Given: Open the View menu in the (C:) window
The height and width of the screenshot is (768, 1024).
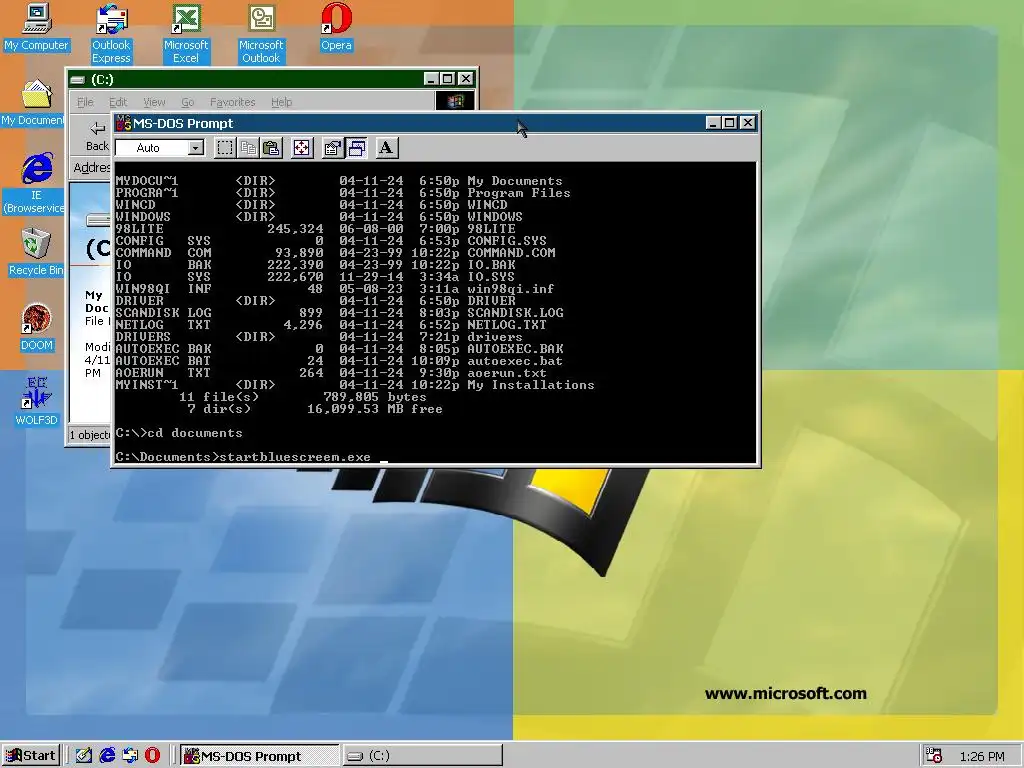Looking at the screenshot, I should (x=154, y=102).
